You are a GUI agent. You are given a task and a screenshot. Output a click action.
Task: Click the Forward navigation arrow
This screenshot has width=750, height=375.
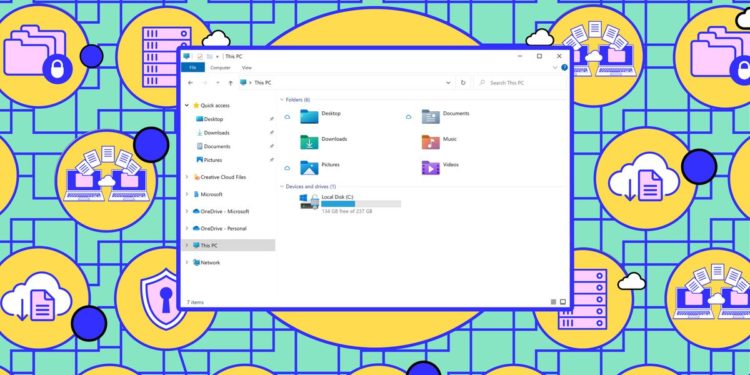point(205,83)
